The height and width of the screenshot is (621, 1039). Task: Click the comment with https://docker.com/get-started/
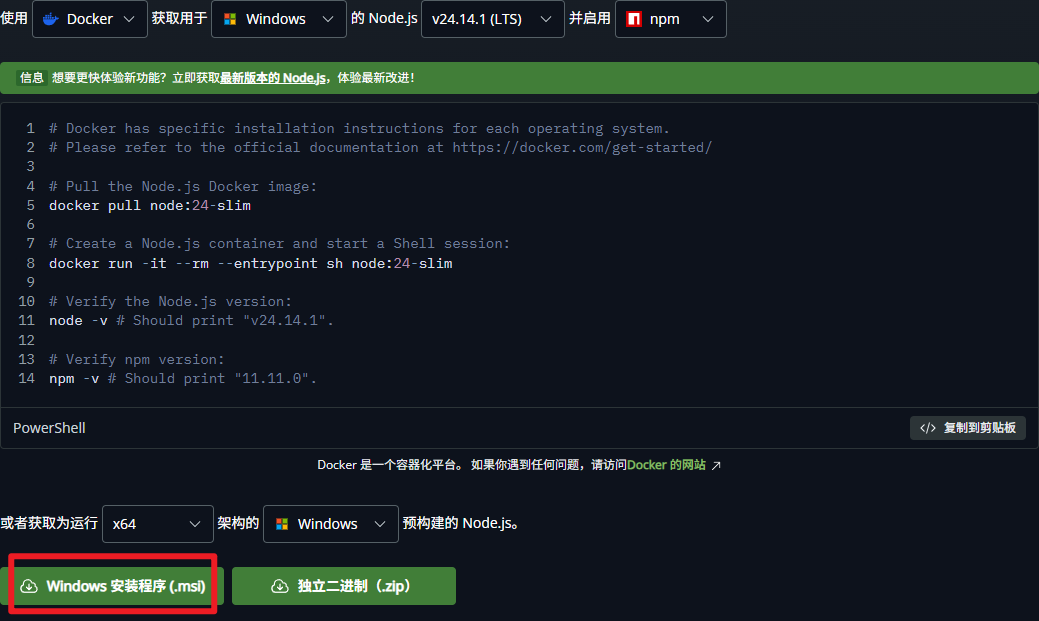380,147
